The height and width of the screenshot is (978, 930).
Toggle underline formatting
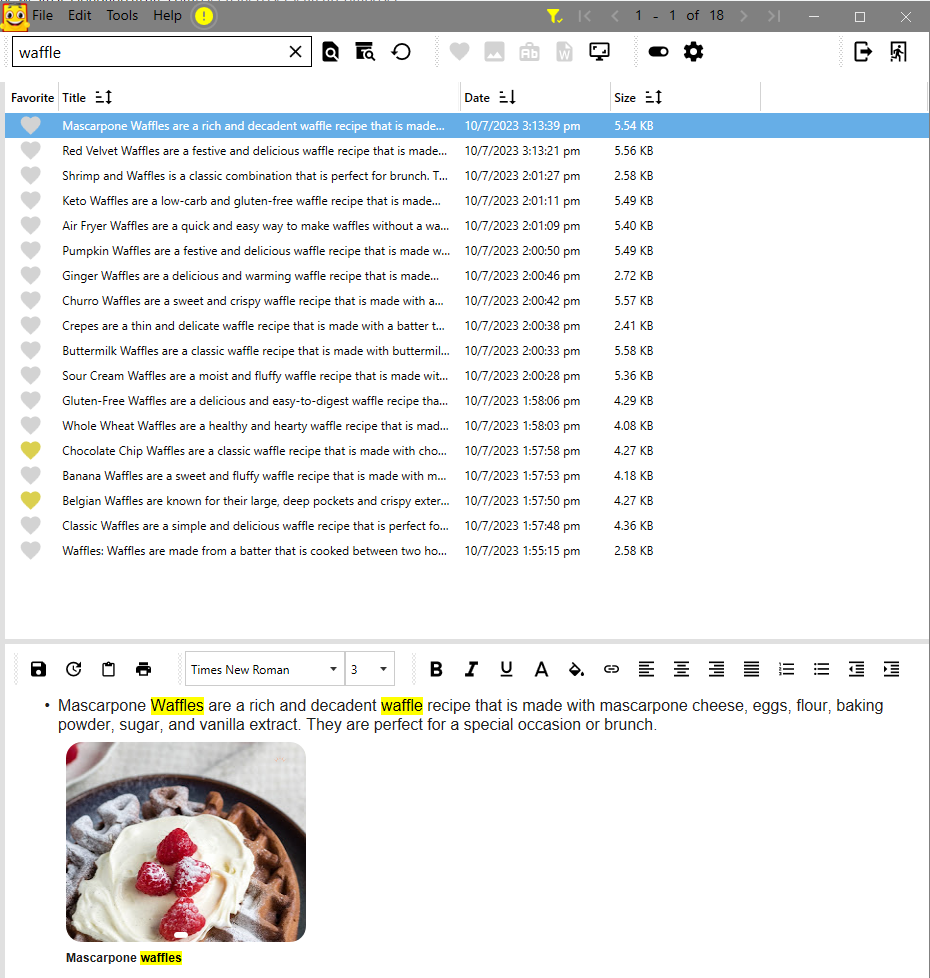tap(506, 669)
